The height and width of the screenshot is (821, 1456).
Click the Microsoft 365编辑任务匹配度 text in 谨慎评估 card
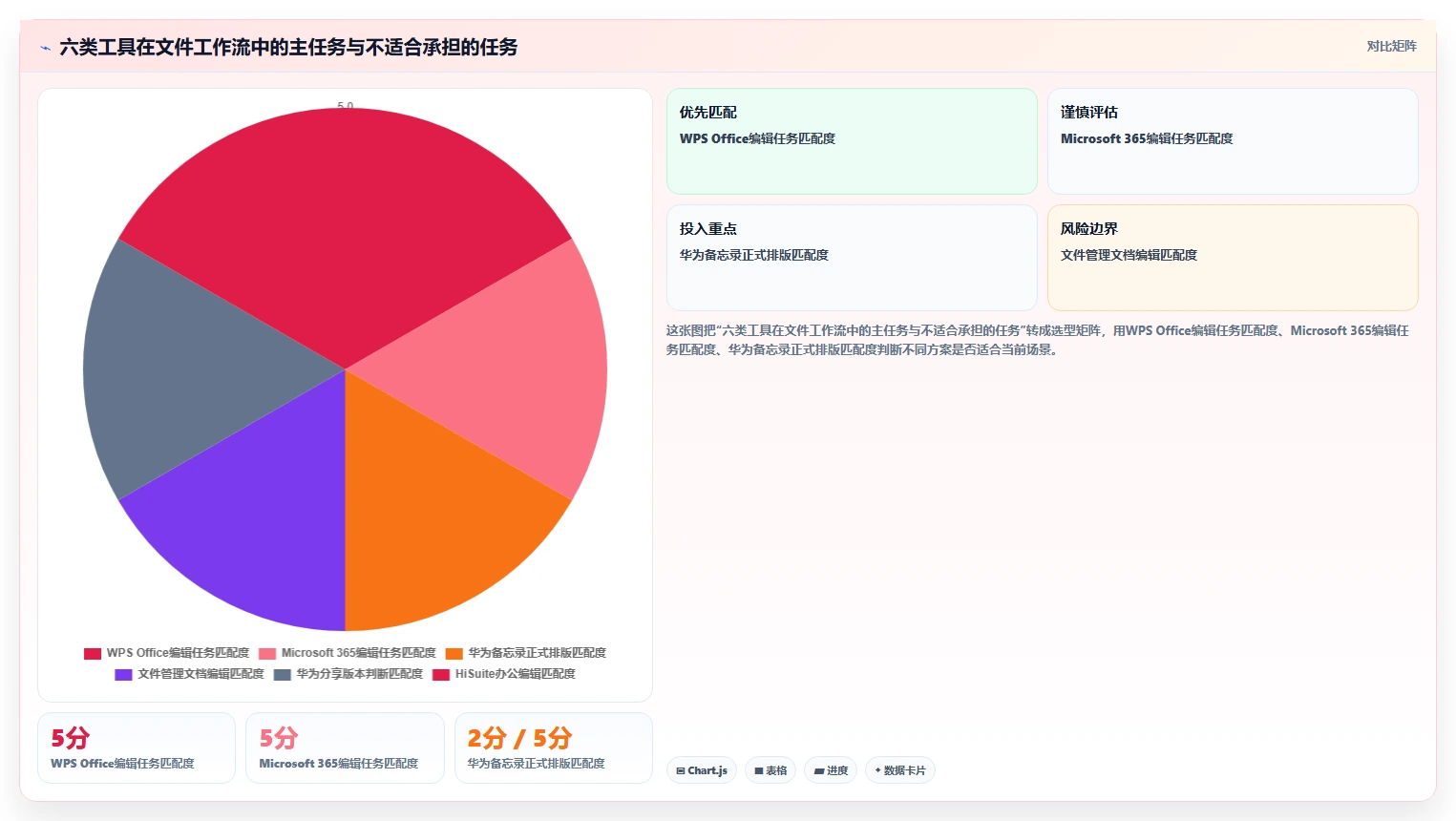(x=1147, y=138)
